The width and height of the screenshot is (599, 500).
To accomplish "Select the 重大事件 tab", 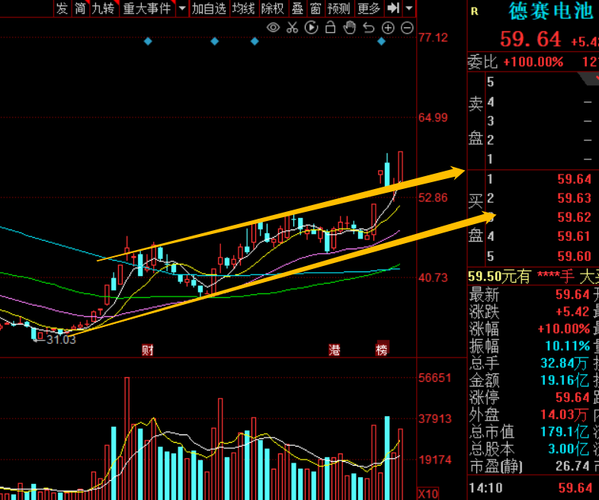I will (x=147, y=8).
